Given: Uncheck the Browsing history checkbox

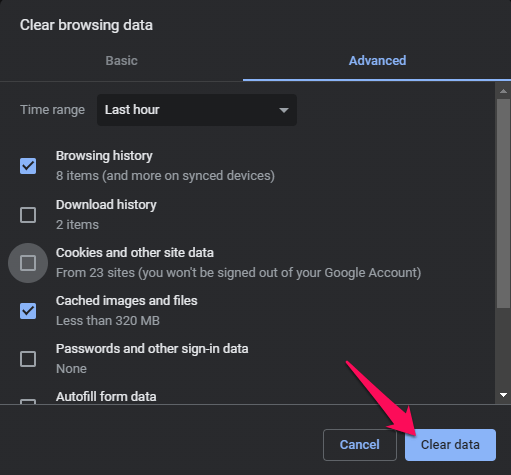Looking at the screenshot, I should tap(28, 166).
